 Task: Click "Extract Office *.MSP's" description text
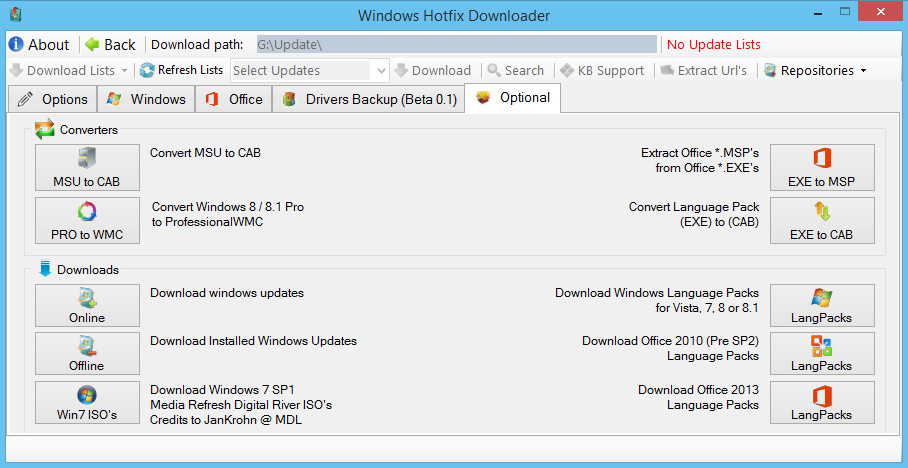700,153
